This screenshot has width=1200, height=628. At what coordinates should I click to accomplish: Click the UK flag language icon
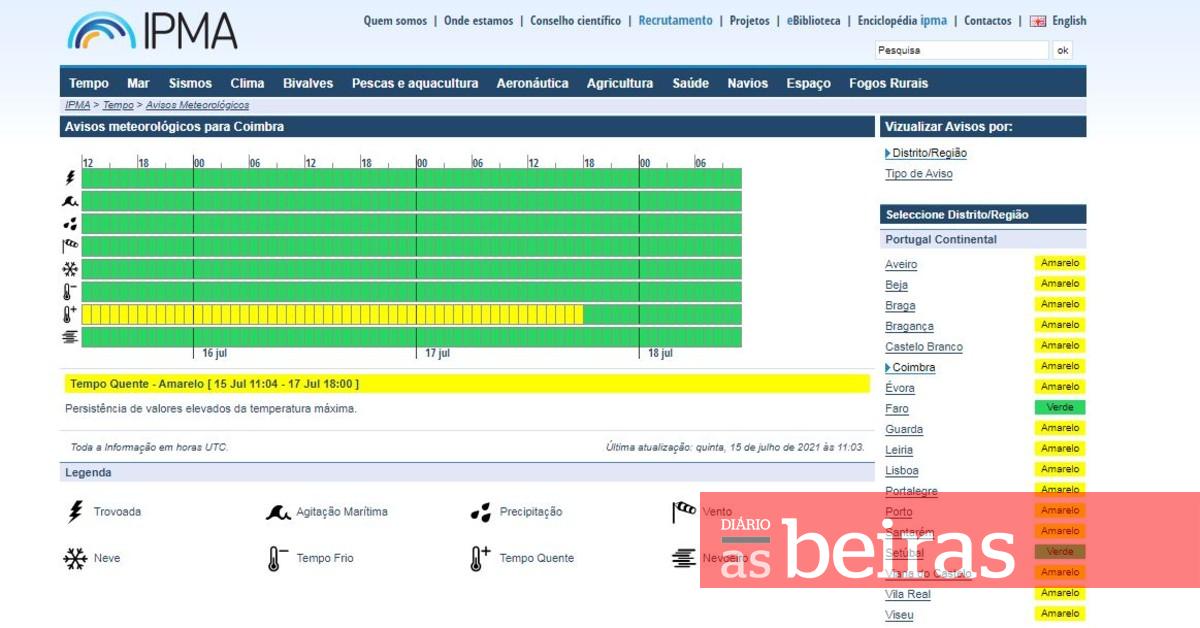click(x=1038, y=21)
